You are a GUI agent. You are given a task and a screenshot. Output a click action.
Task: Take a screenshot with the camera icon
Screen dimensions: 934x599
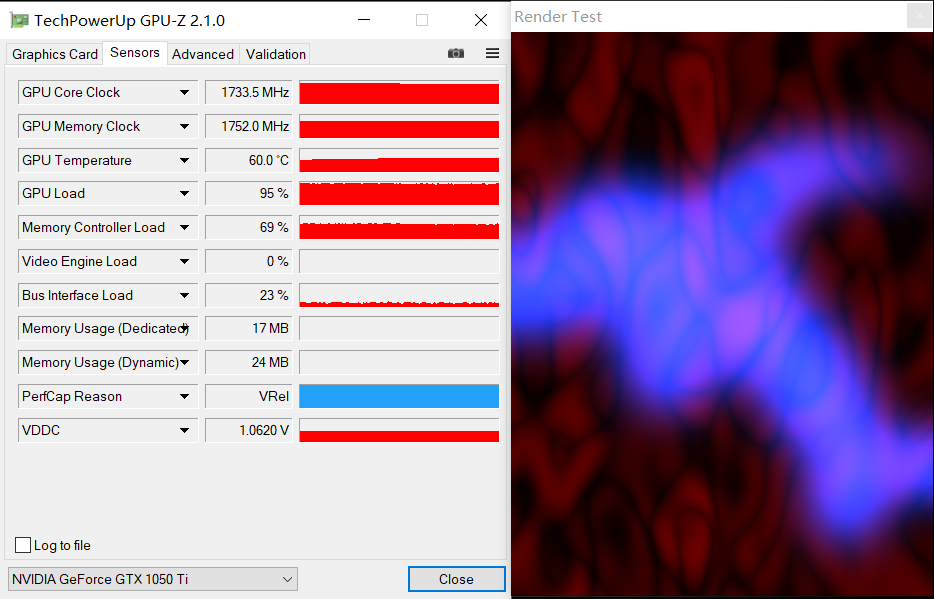pyautogui.click(x=456, y=54)
